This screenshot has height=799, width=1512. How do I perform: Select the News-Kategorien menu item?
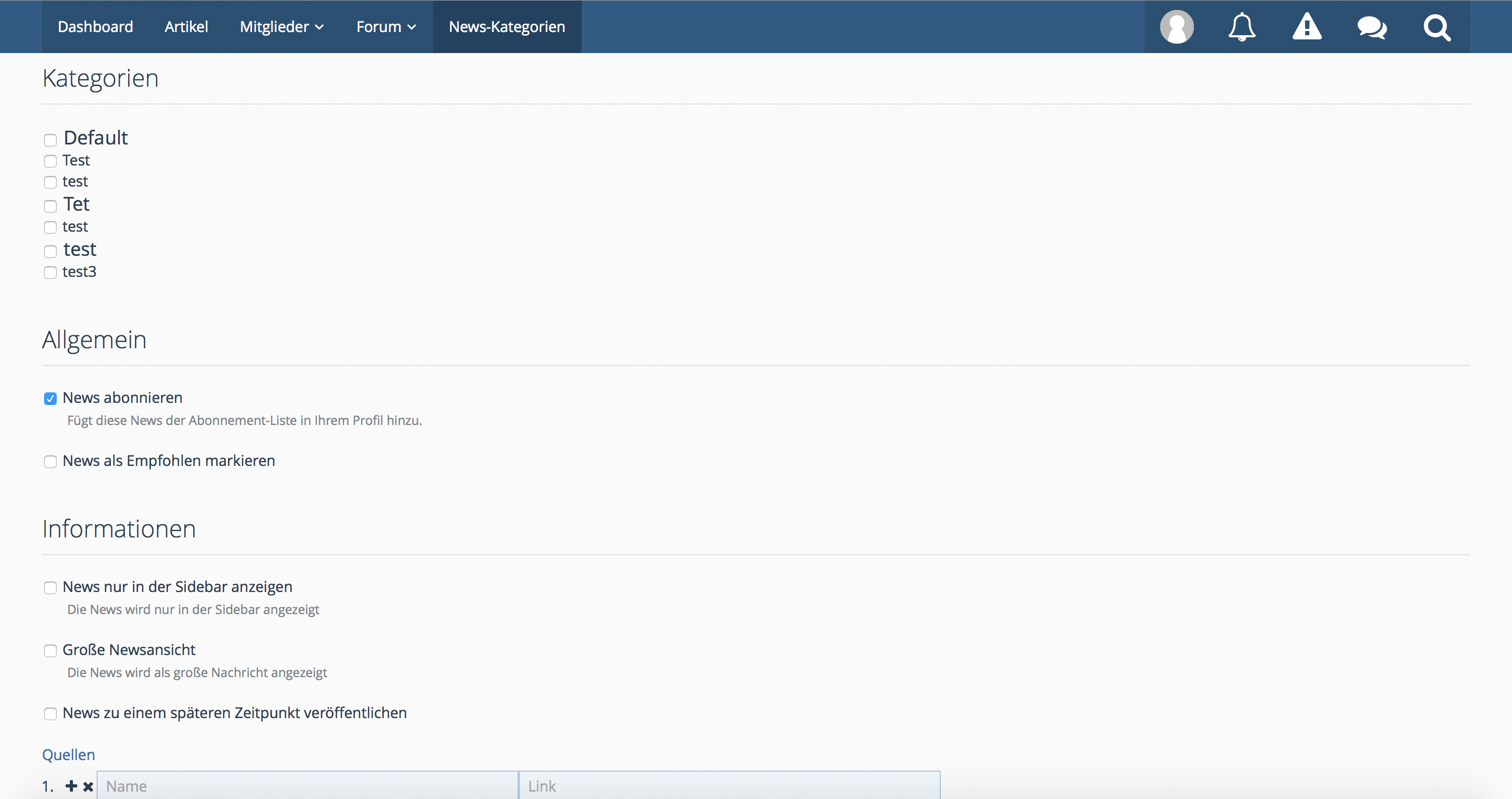507,27
